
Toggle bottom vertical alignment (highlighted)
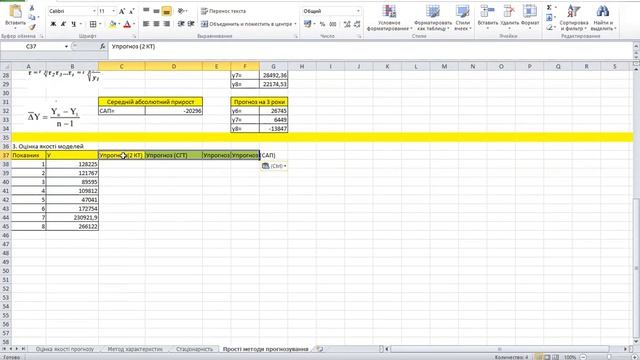166,11
